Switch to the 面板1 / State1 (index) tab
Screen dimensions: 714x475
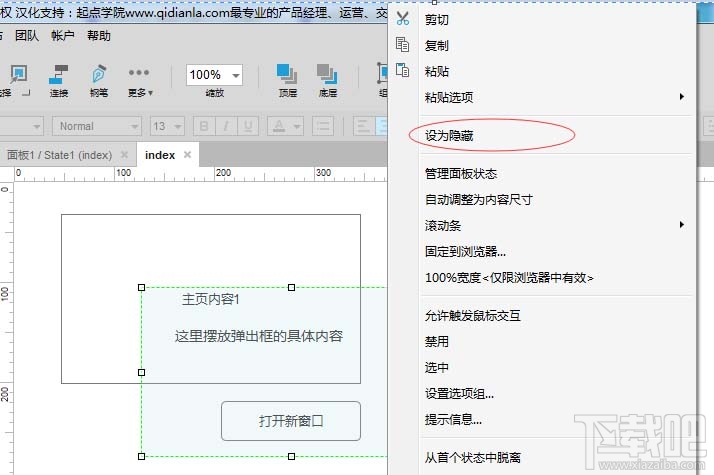59,155
